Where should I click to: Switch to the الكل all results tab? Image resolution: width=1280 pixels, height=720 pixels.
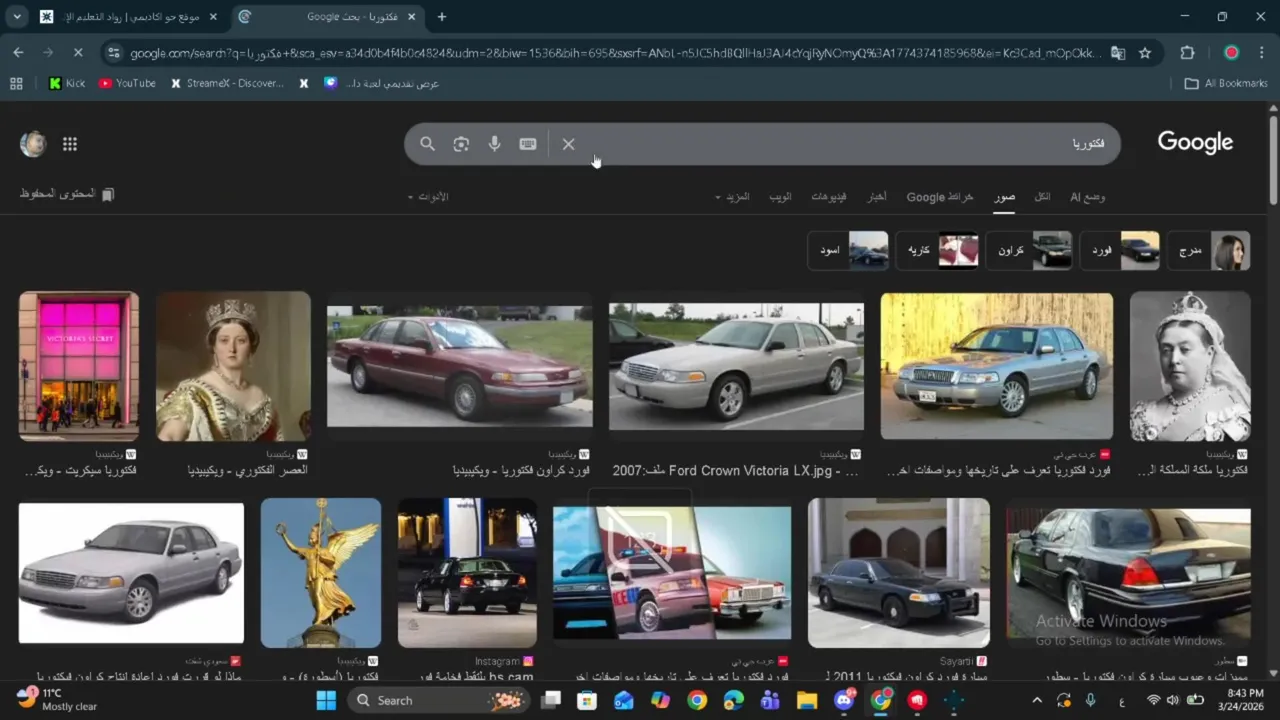1042,197
